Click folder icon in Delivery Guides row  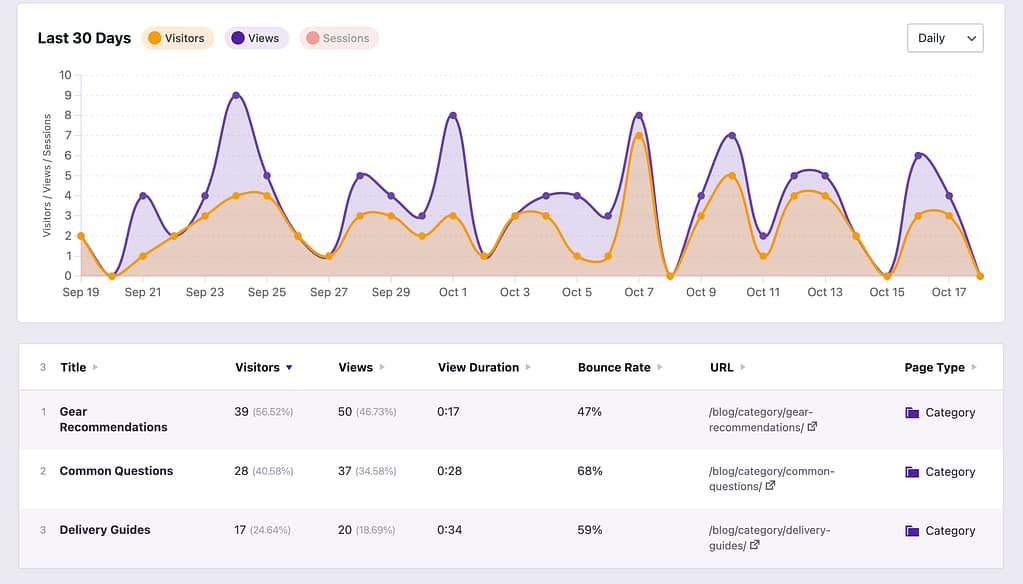click(911, 530)
